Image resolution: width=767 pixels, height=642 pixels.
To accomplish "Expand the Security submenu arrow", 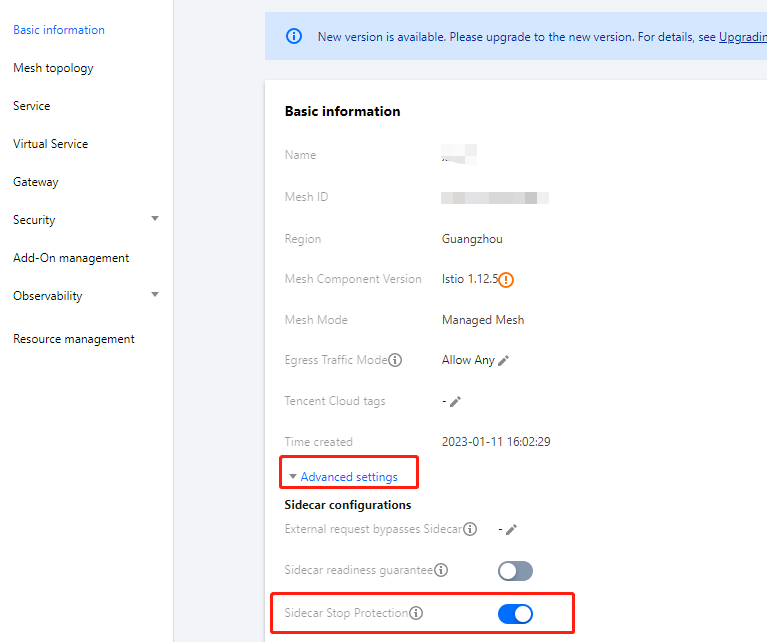I will [x=154, y=219].
